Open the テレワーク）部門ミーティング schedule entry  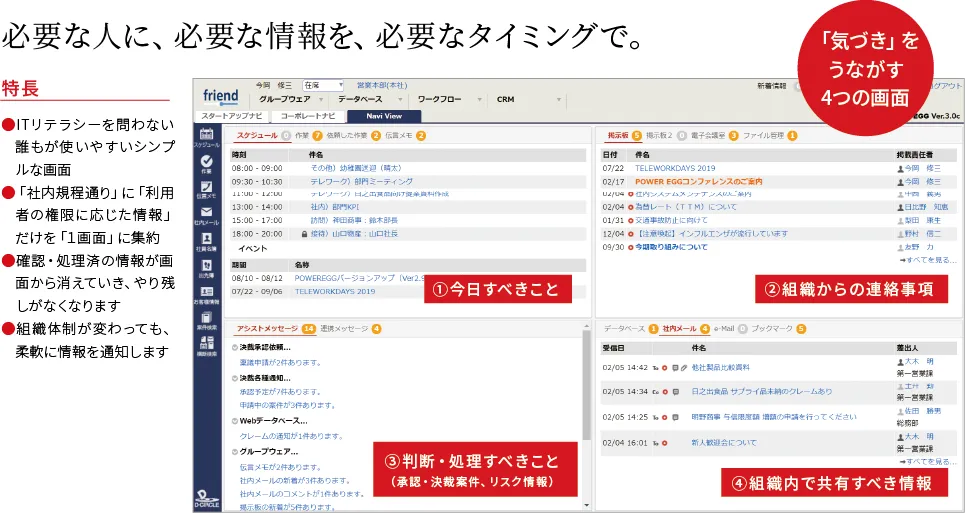click(361, 181)
